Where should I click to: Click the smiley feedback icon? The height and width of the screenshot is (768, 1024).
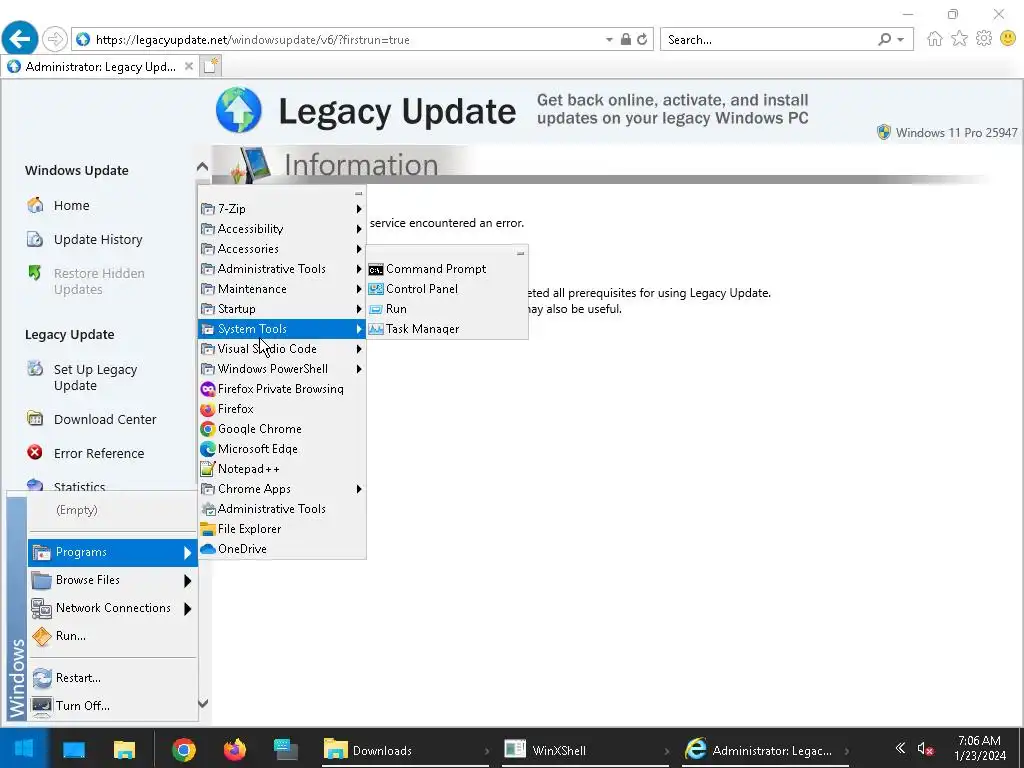click(1008, 39)
